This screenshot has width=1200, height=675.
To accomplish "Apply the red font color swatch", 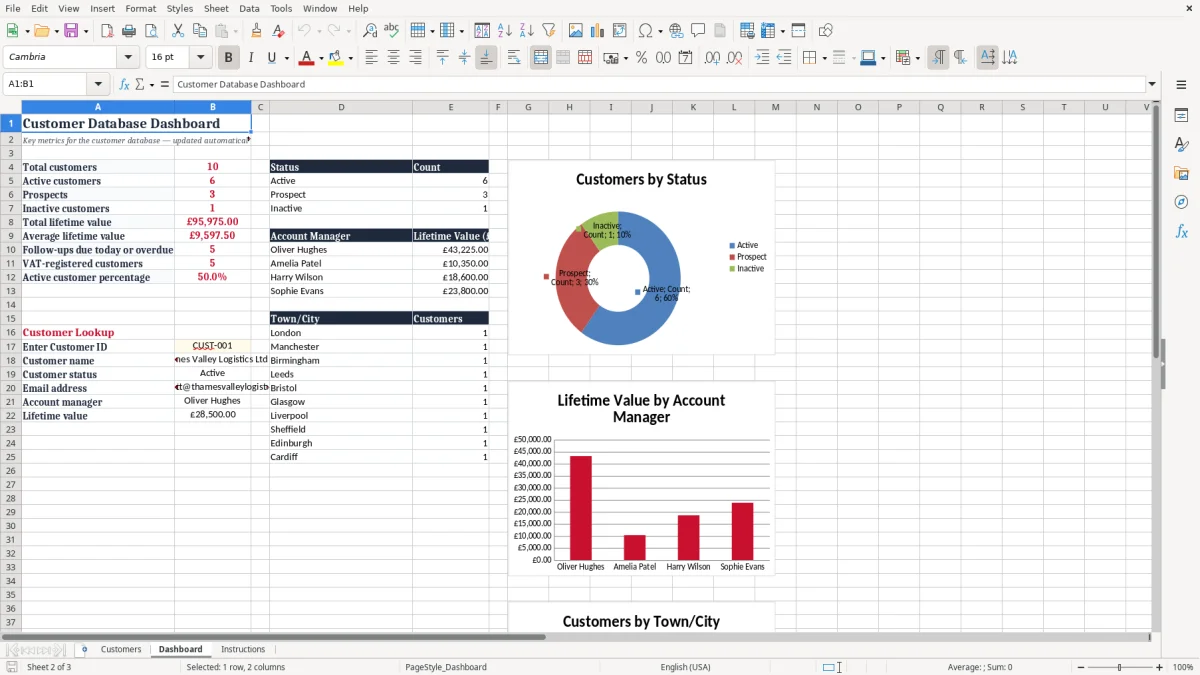I will tap(307, 58).
